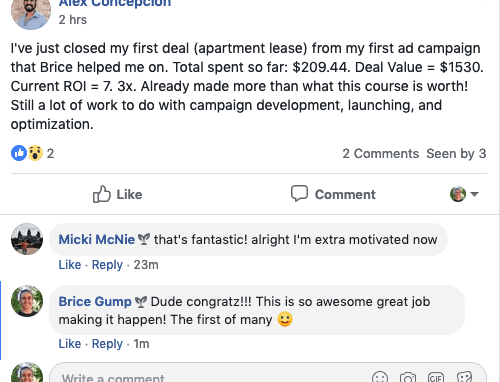Like Brice Gump's comment
This screenshot has height=382, width=500.
coord(70,344)
